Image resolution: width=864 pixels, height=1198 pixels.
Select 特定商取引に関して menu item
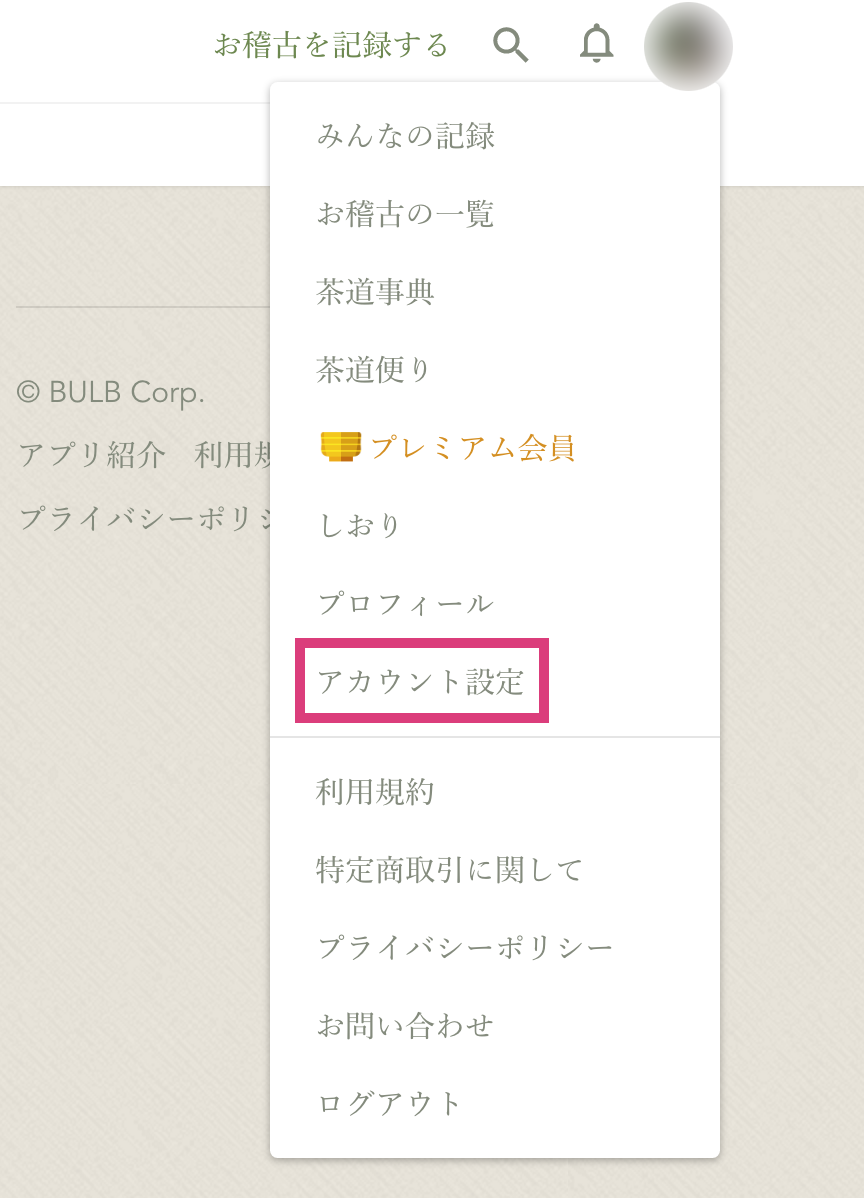pos(449,870)
